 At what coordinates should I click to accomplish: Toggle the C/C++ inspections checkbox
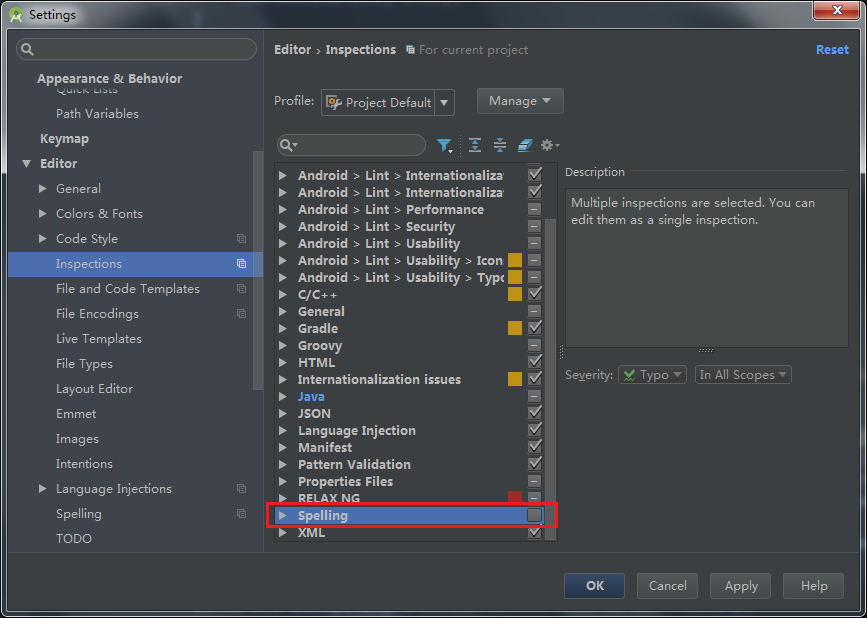[534, 294]
